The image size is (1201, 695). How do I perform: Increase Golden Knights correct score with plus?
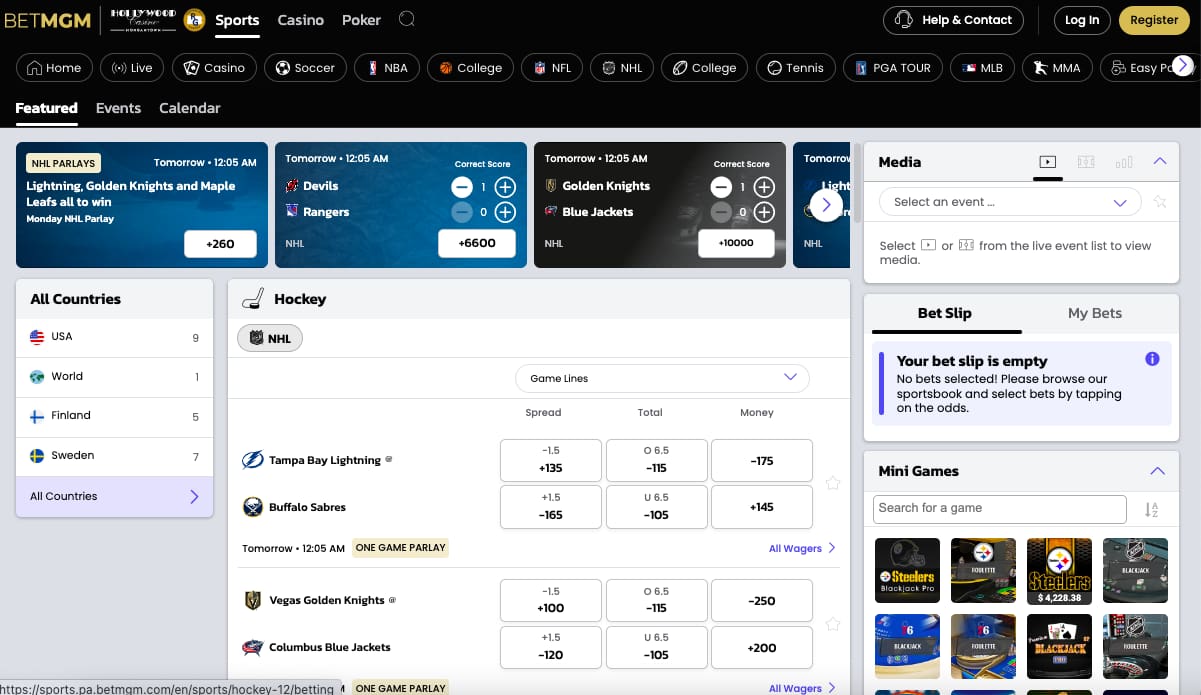click(764, 187)
